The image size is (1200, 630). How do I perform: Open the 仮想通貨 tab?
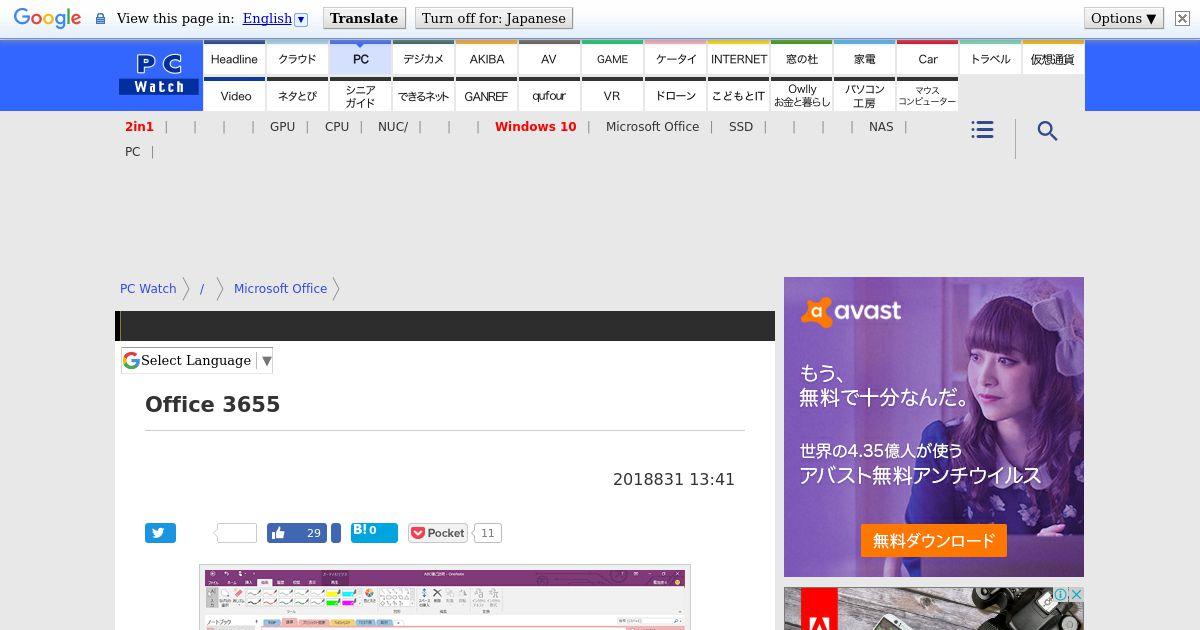pyautogui.click(x=1053, y=58)
